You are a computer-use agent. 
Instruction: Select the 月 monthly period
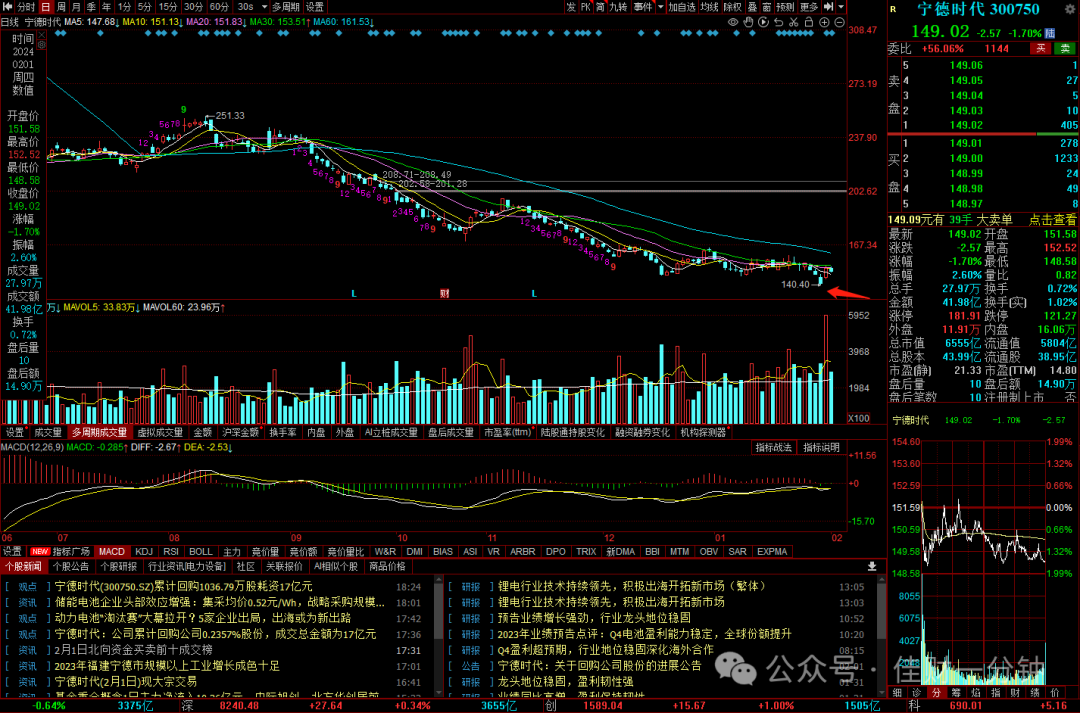76,7
